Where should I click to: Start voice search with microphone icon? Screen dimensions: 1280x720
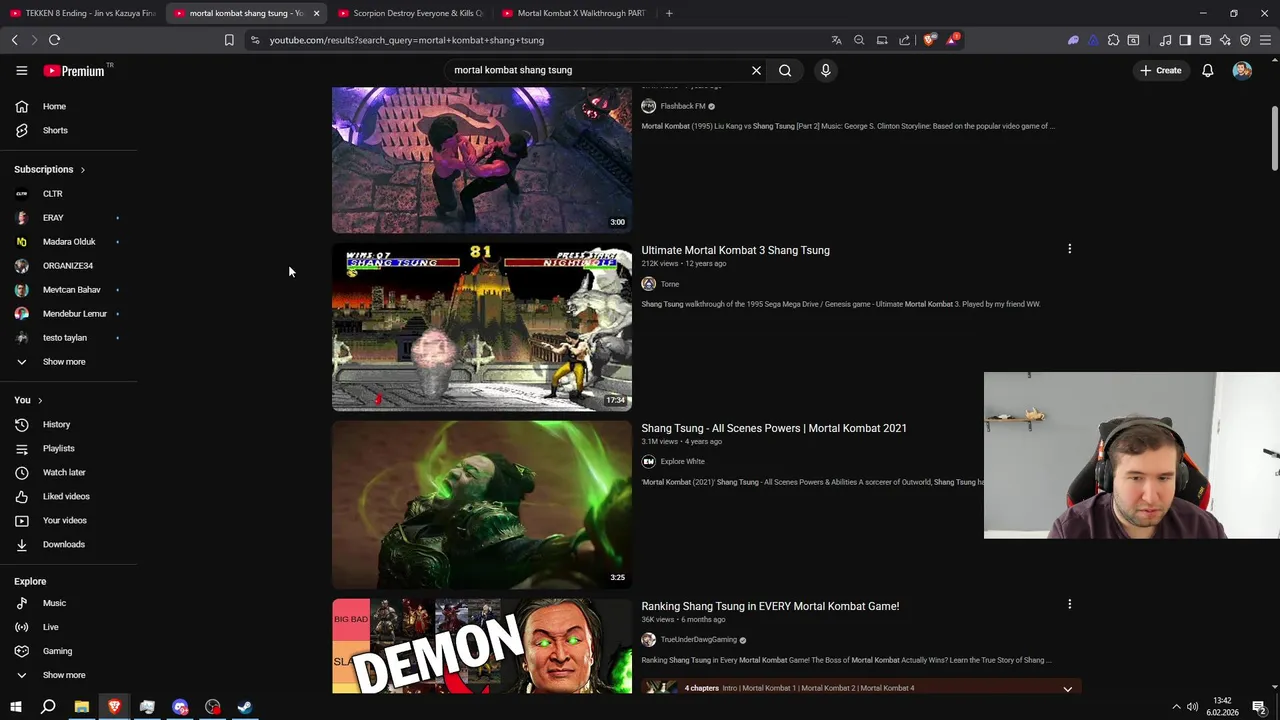pyautogui.click(x=825, y=70)
